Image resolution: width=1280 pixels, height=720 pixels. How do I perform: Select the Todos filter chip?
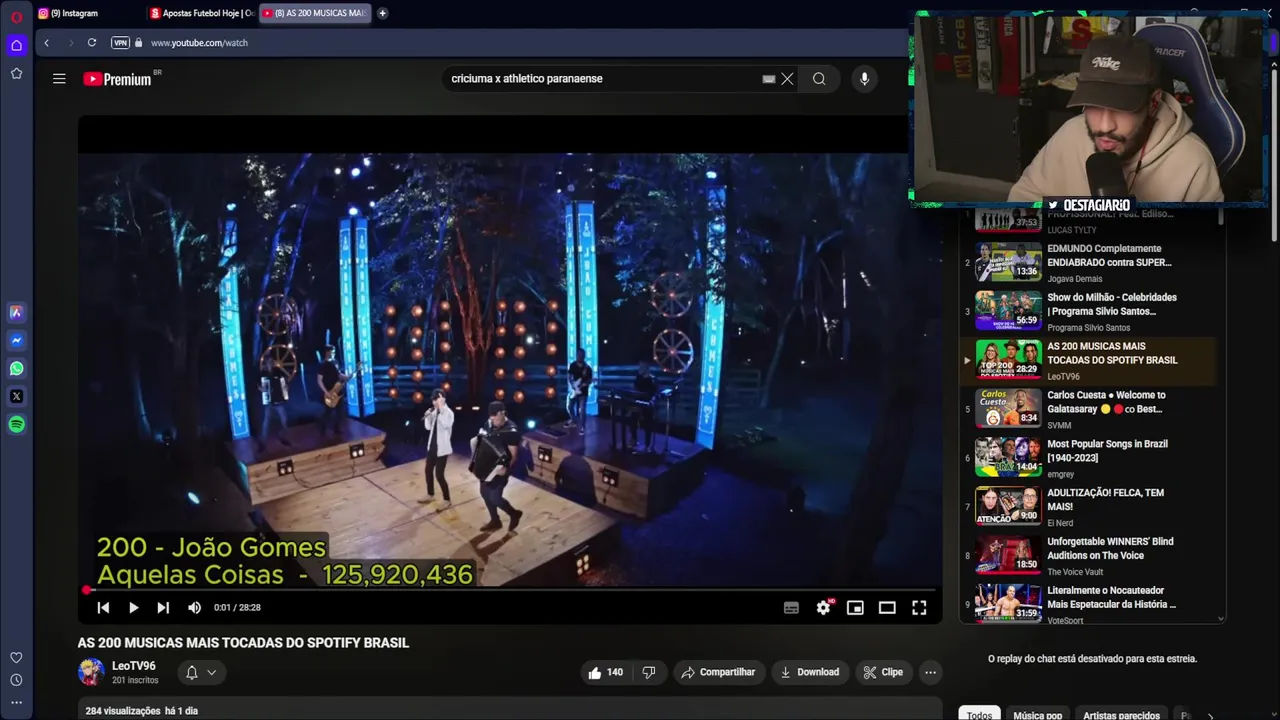point(980,715)
